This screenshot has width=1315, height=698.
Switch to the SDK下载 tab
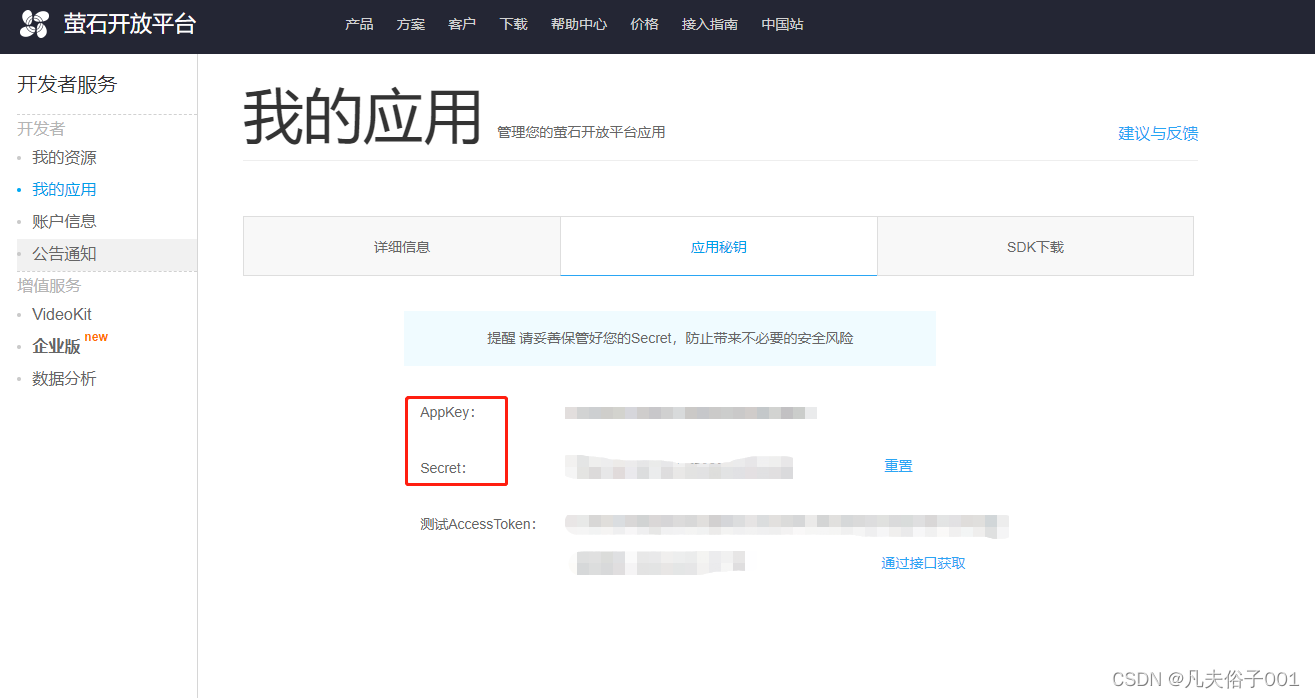[x=1035, y=246]
